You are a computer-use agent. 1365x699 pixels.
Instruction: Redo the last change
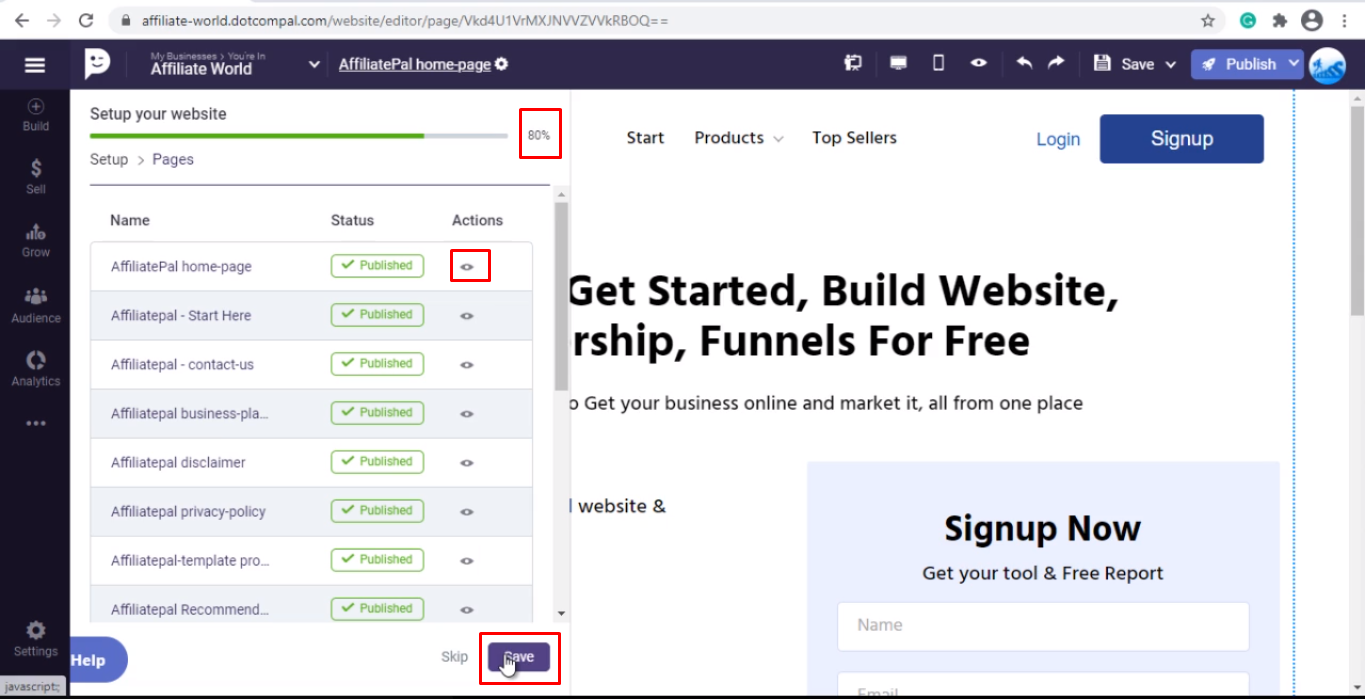[x=1056, y=63]
